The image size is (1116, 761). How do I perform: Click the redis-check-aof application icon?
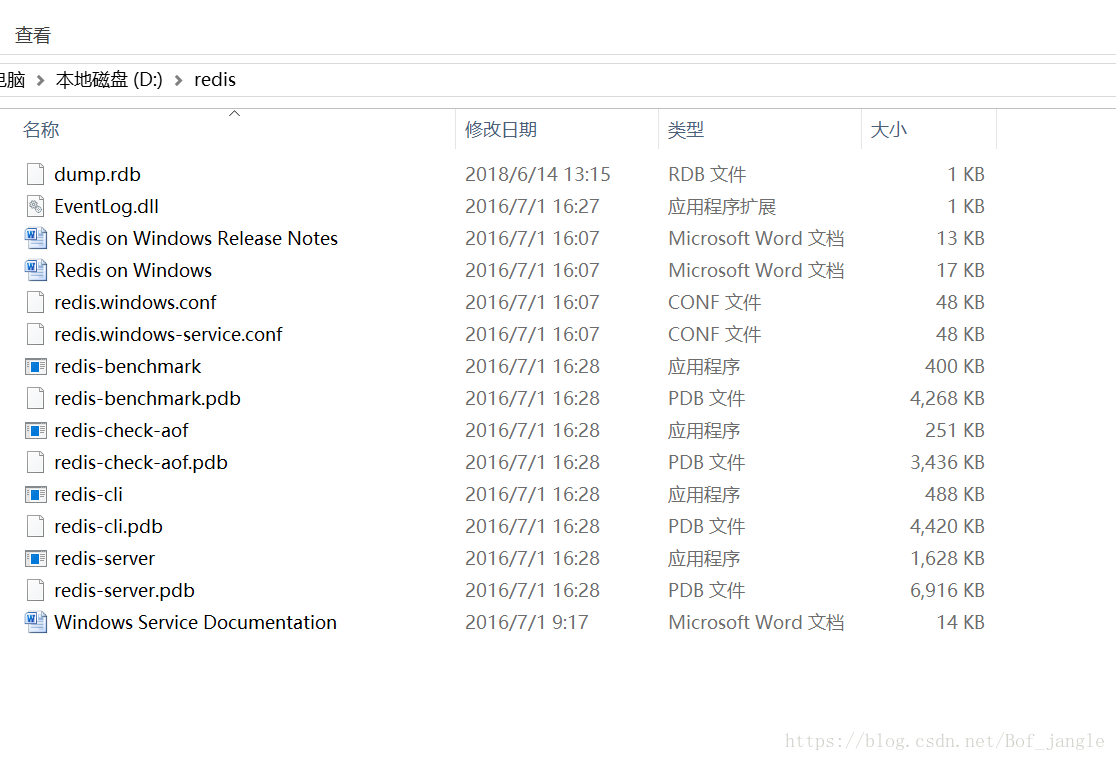[36, 431]
